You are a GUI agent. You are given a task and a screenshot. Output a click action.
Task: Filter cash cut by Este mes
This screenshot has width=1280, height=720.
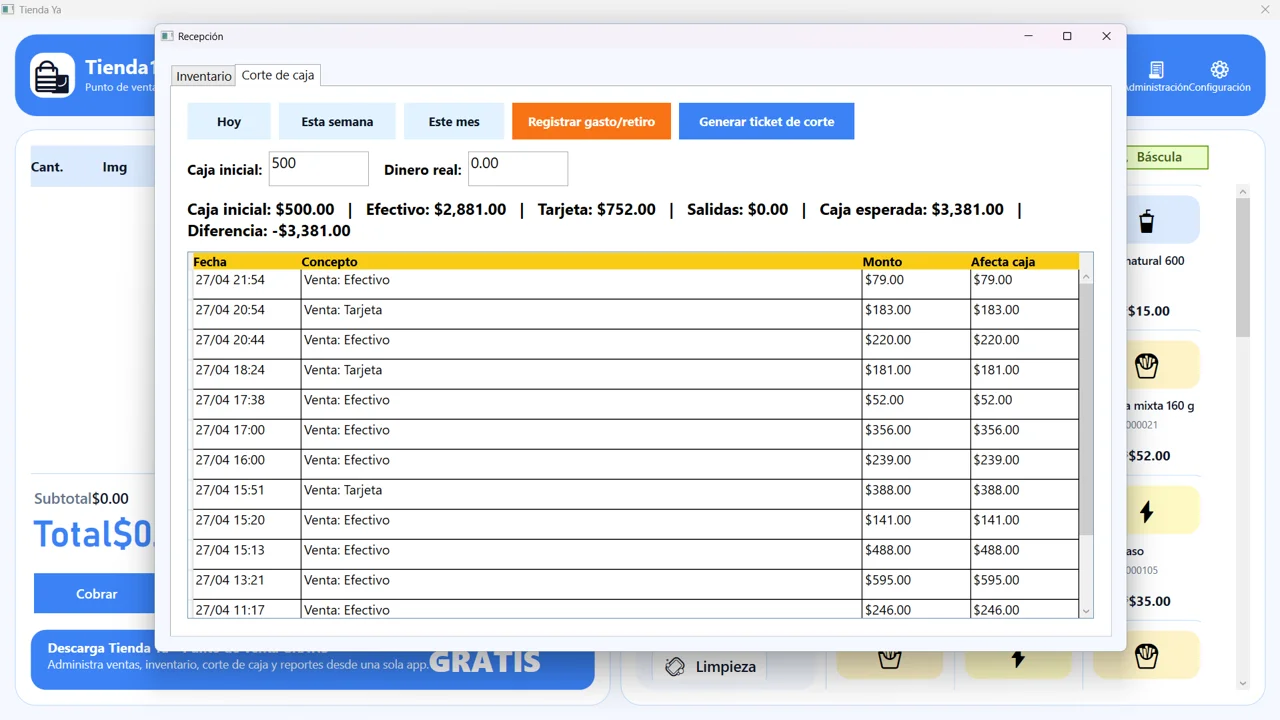[454, 121]
